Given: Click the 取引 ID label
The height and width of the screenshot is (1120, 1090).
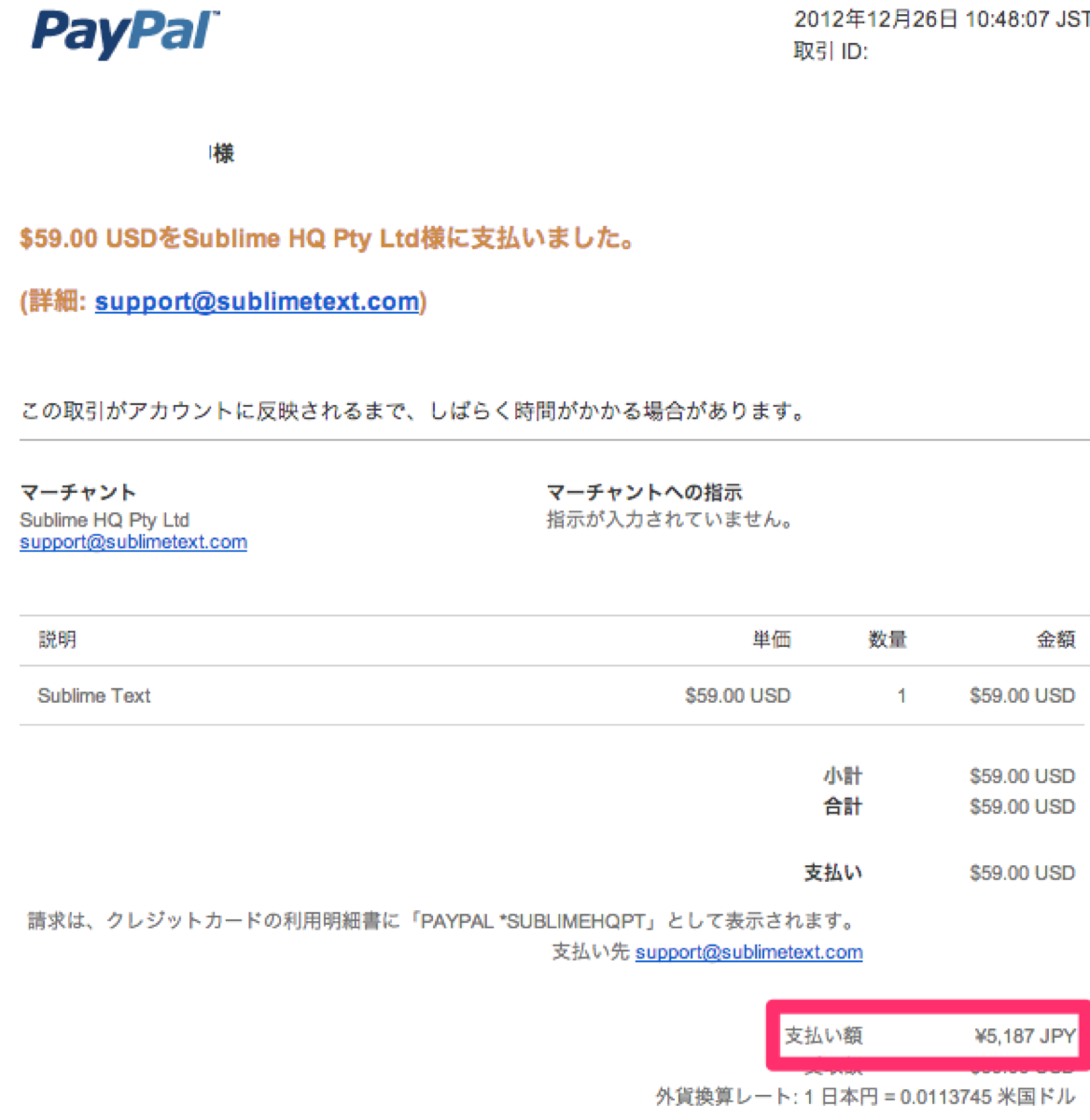Looking at the screenshot, I should (831, 51).
